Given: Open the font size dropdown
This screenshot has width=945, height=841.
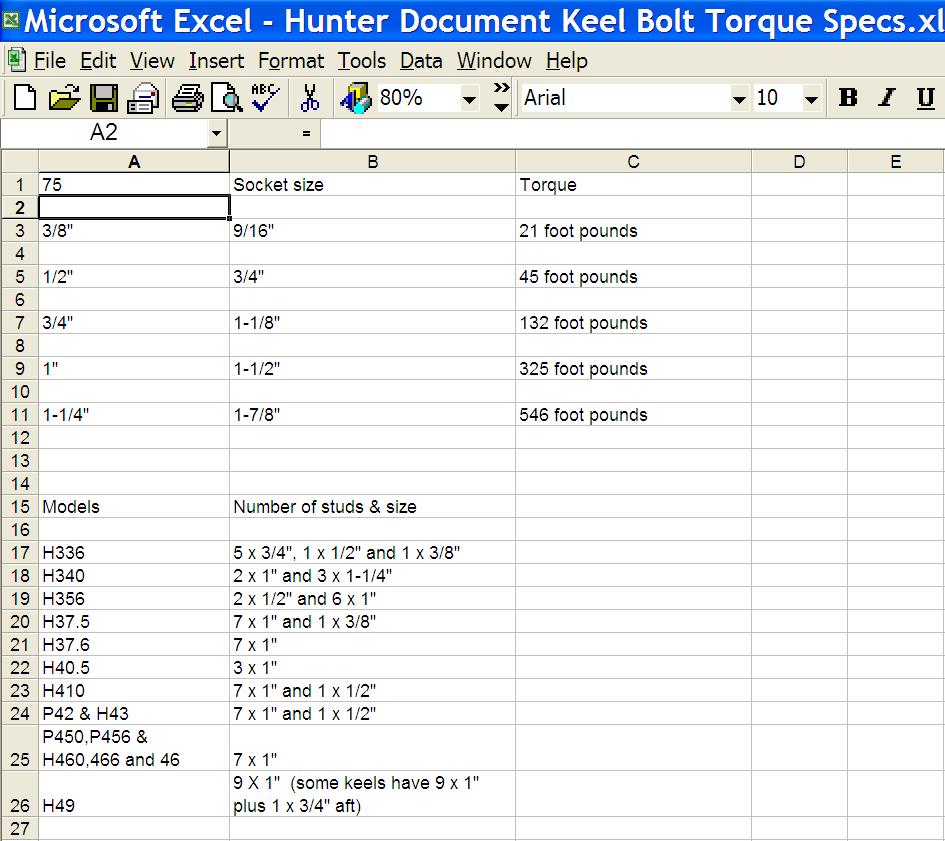Looking at the screenshot, I should point(811,99).
